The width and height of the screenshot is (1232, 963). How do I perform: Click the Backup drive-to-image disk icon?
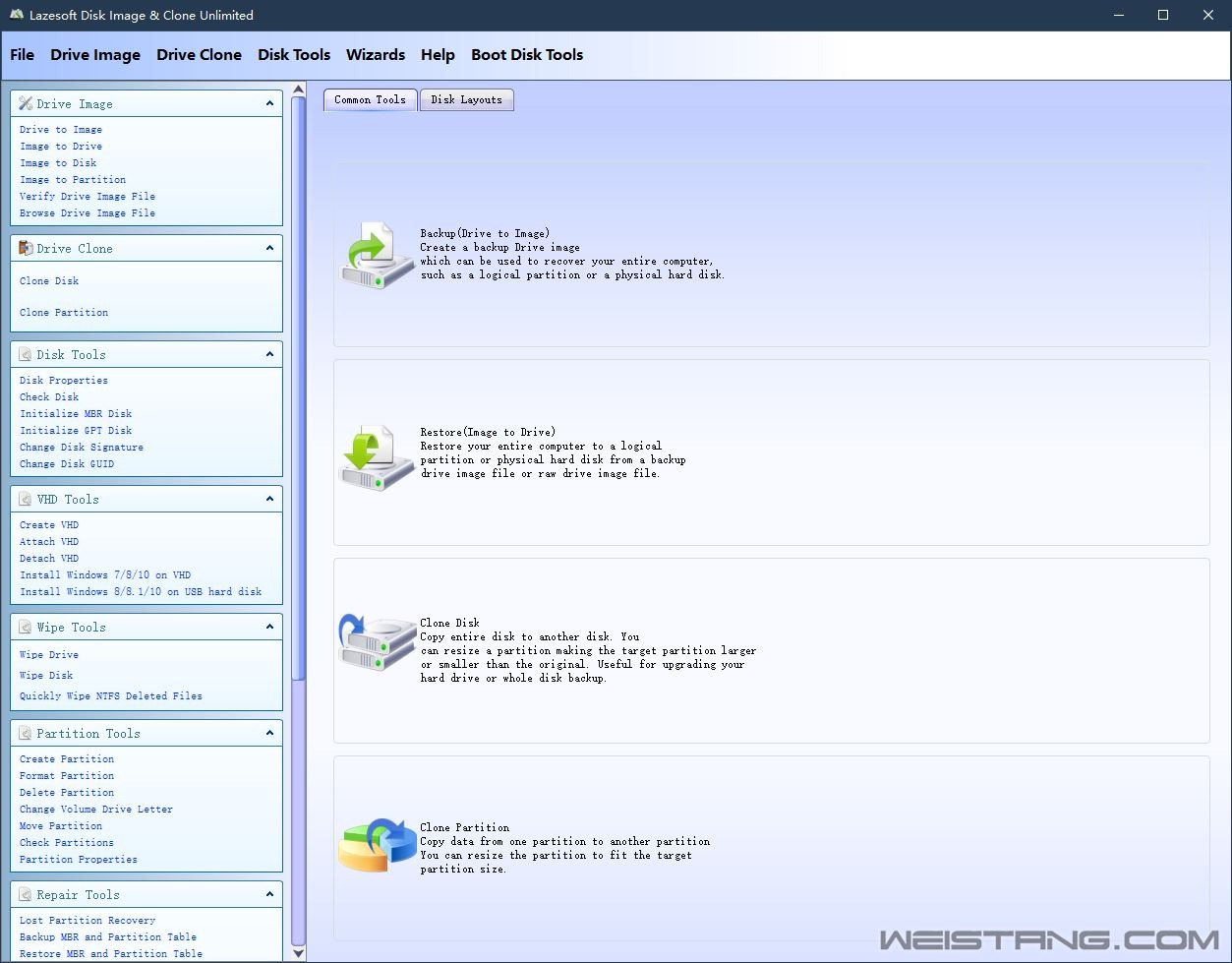pos(379,256)
